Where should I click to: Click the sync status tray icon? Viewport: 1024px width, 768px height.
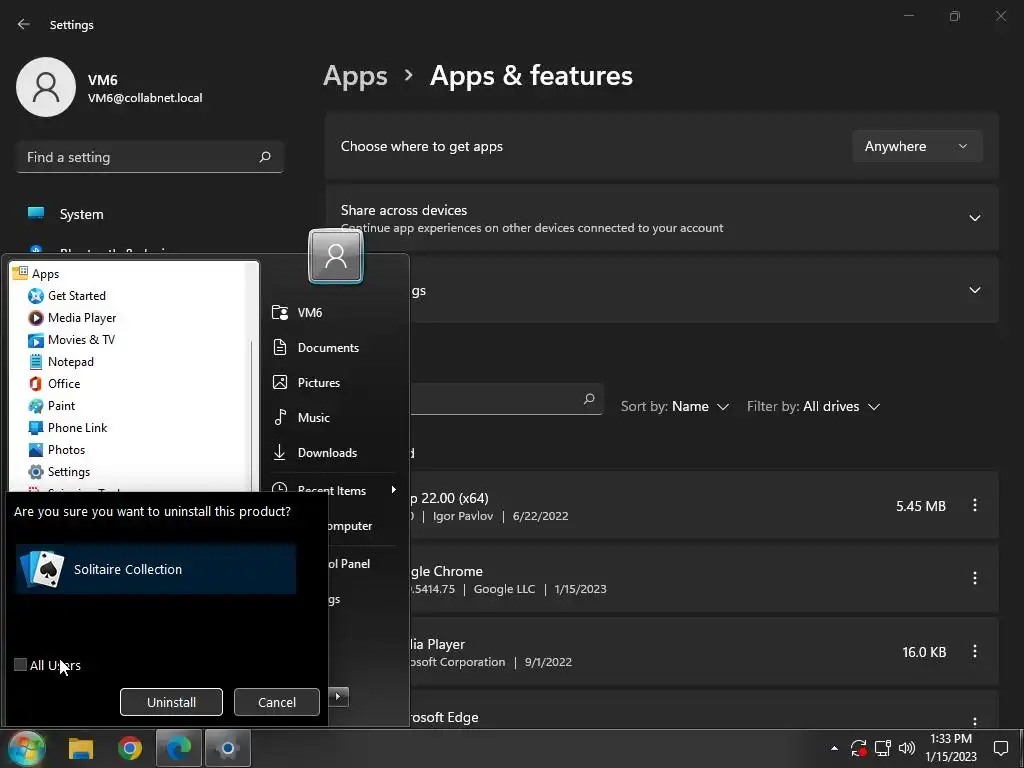(858, 748)
